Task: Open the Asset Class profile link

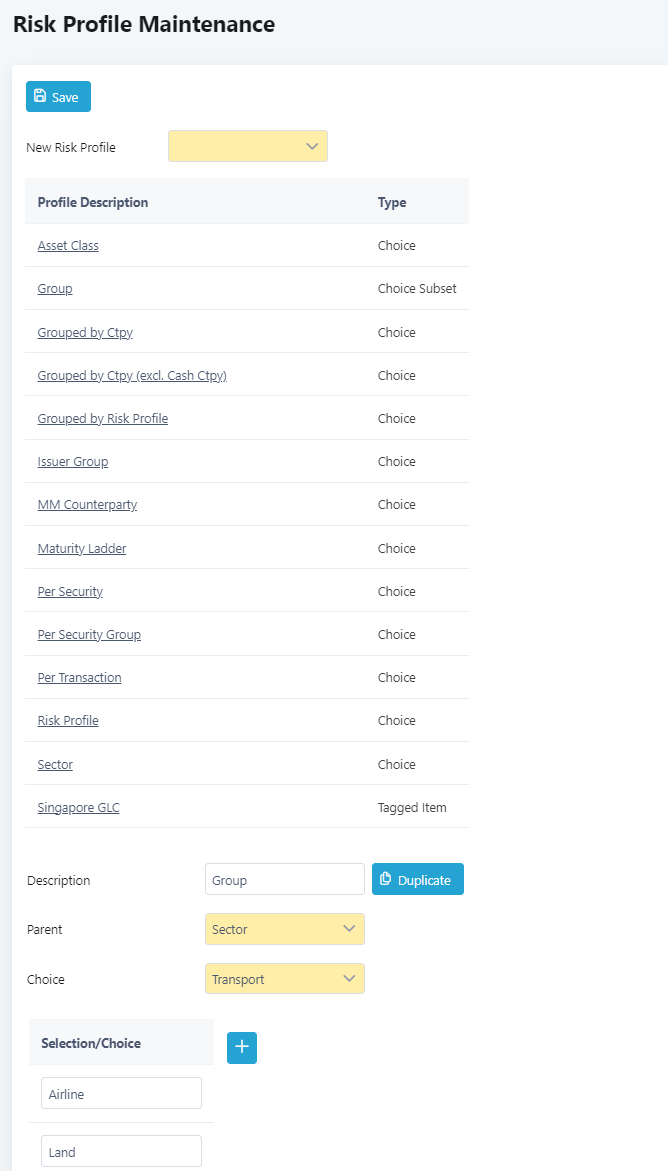Action: click(x=68, y=245)
